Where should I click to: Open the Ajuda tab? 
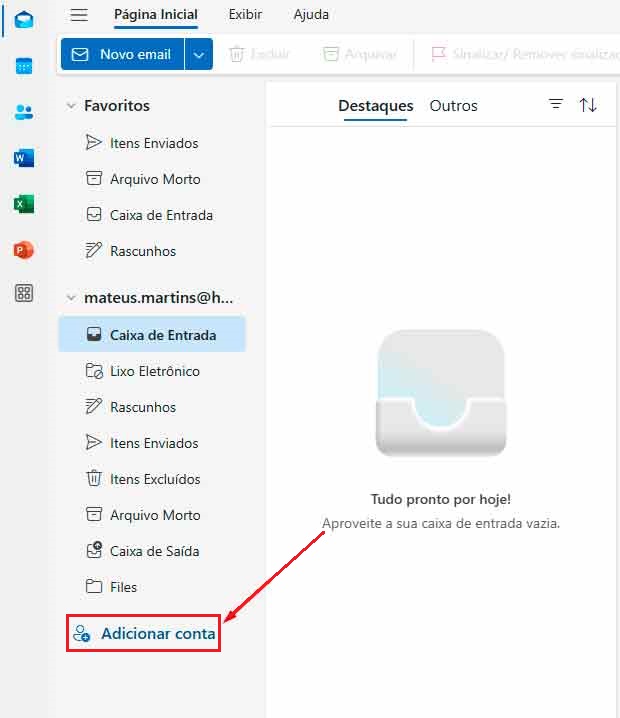(311, 15)
